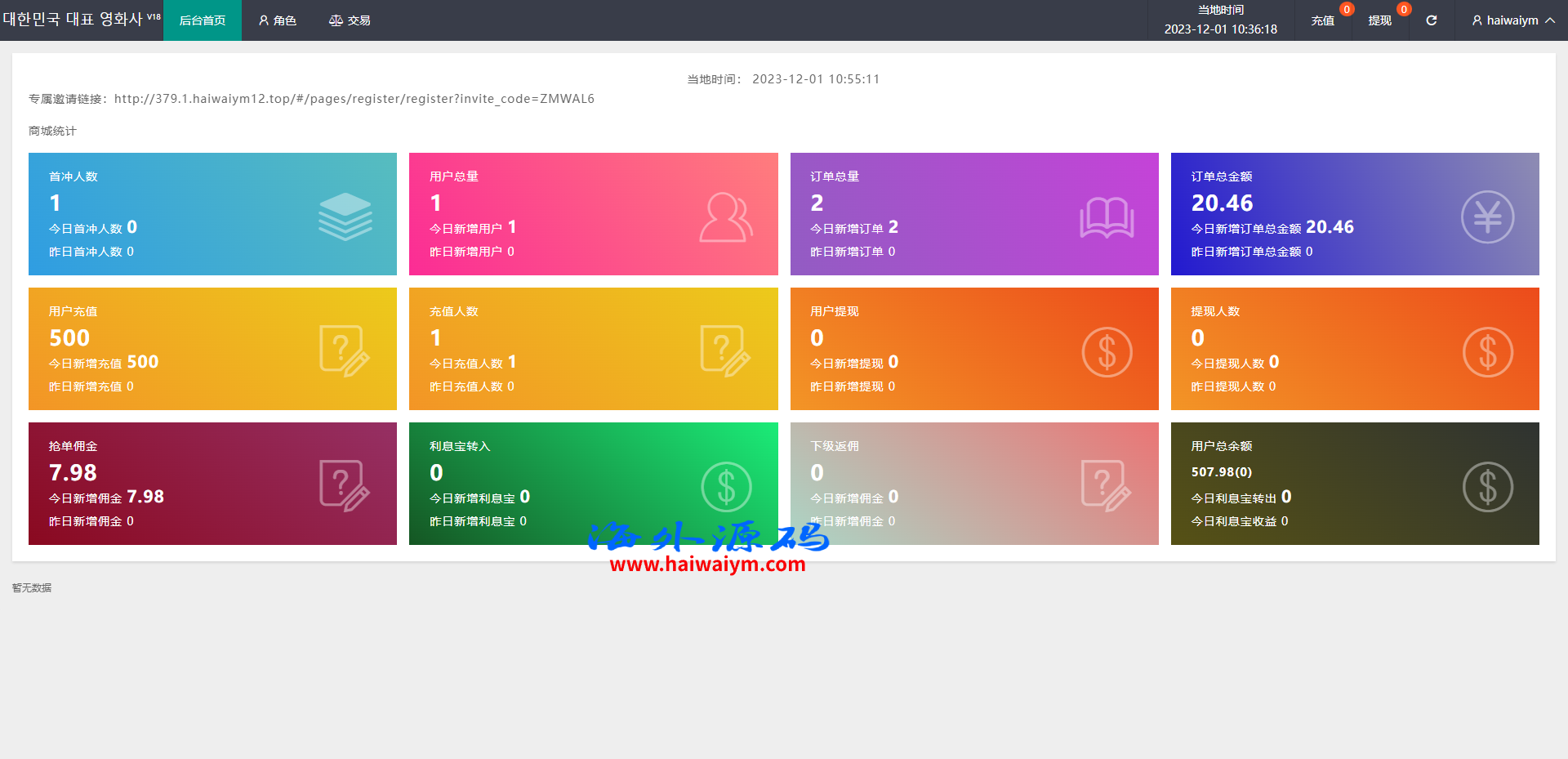Image resolution: width=1568 pixels, height=759 pixels.
Task: Click the dollar icon in 提现人数 card
Action: coord(1487,352)
